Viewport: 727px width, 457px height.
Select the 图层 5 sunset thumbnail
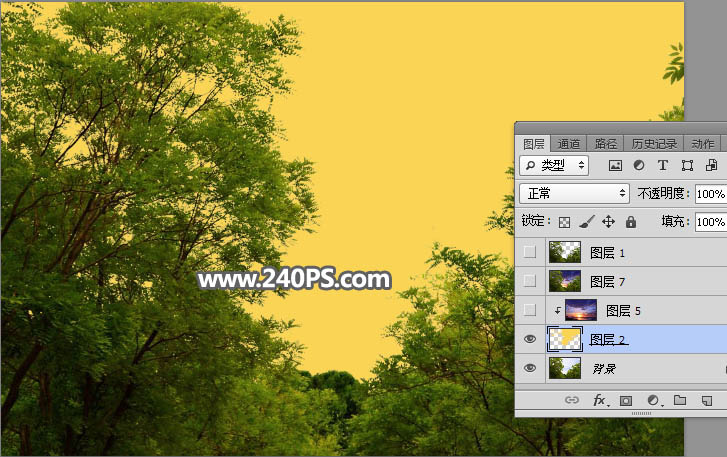(581, 310)
